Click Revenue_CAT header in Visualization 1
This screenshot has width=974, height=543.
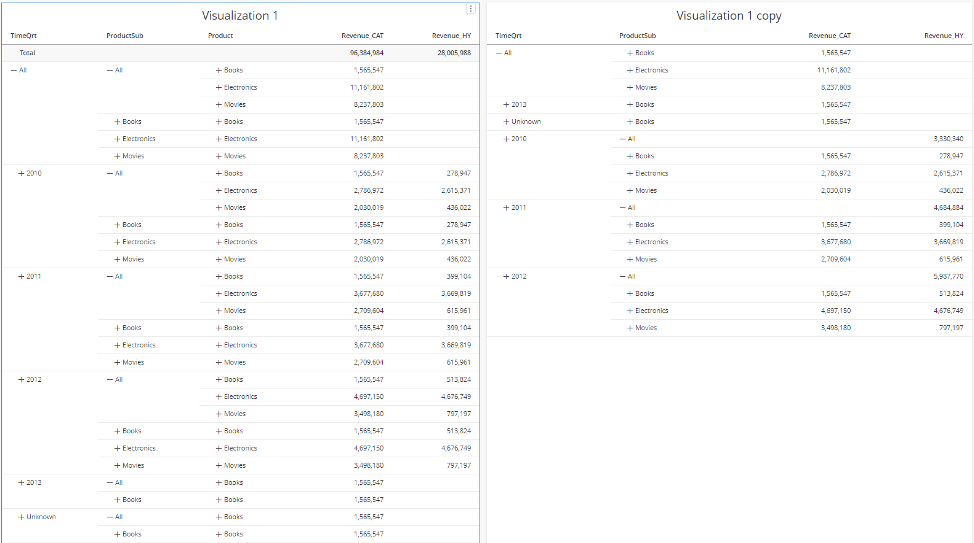[x=362, y=35]
